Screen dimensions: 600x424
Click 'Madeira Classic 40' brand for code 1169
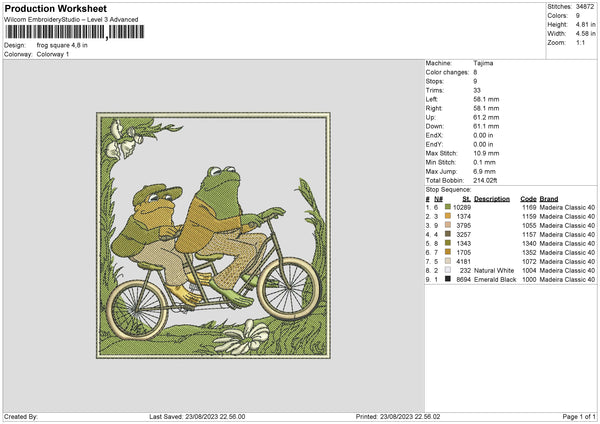coord(567,207)
